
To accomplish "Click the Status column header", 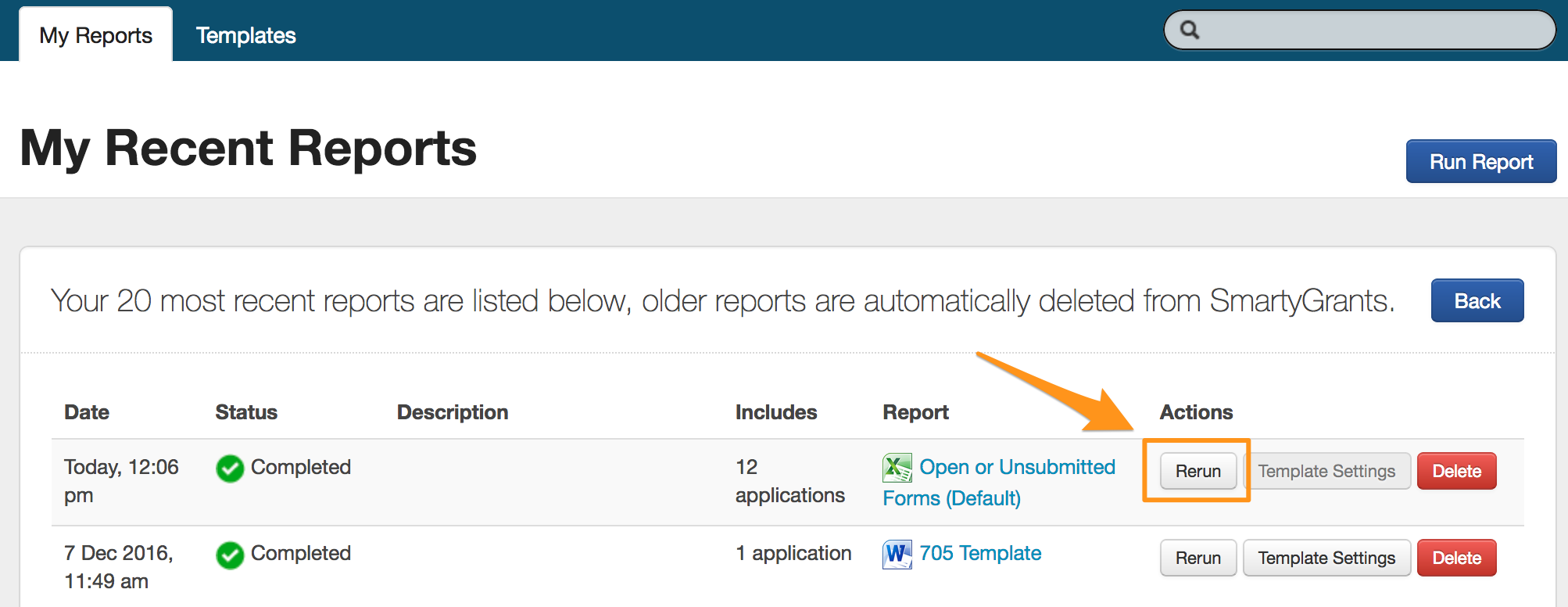I will 246,412.
